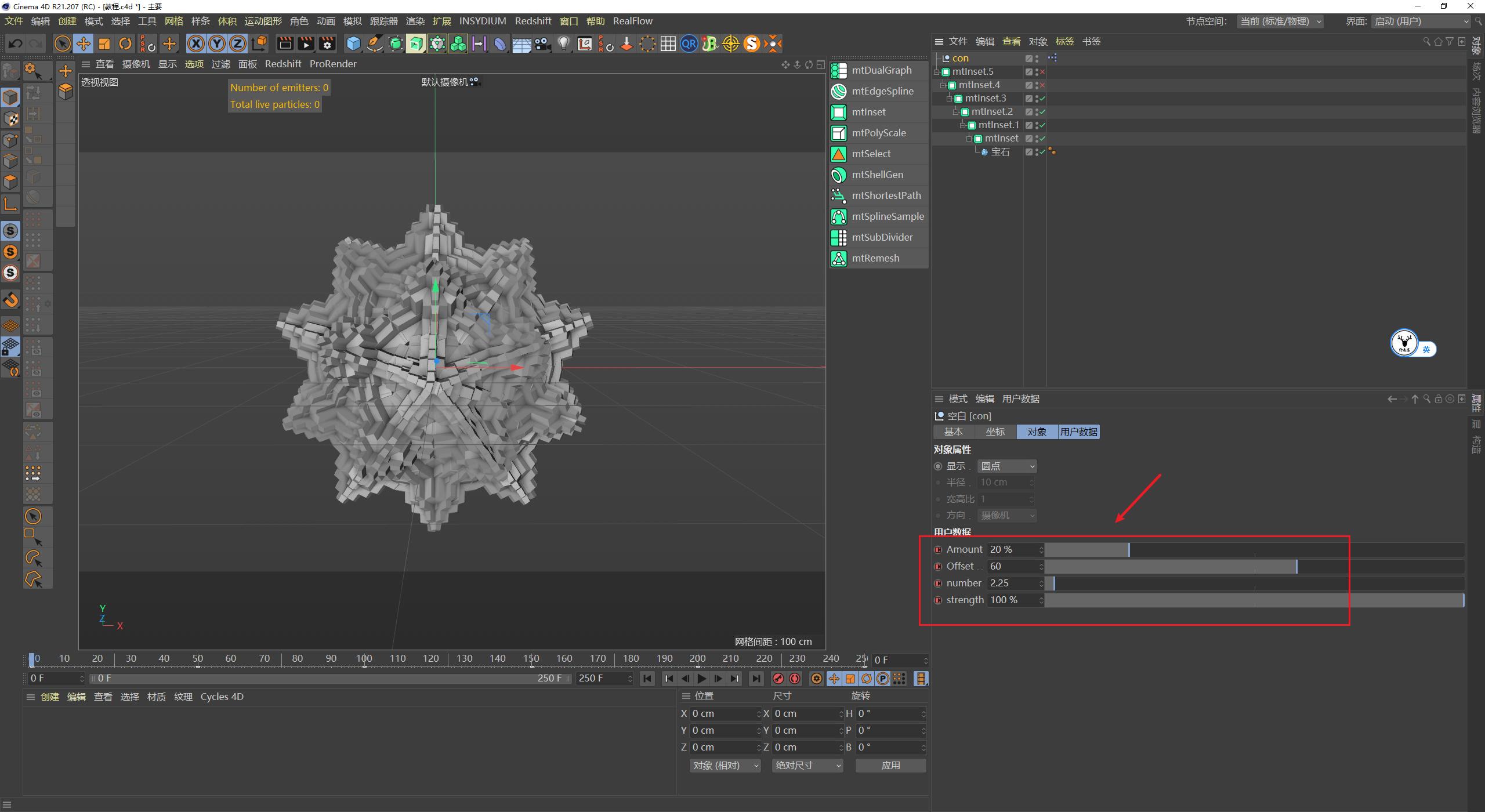Click the cube primitive icon in the toolbar
Viewport: 1485px width, 812px height.
point(353,43)
